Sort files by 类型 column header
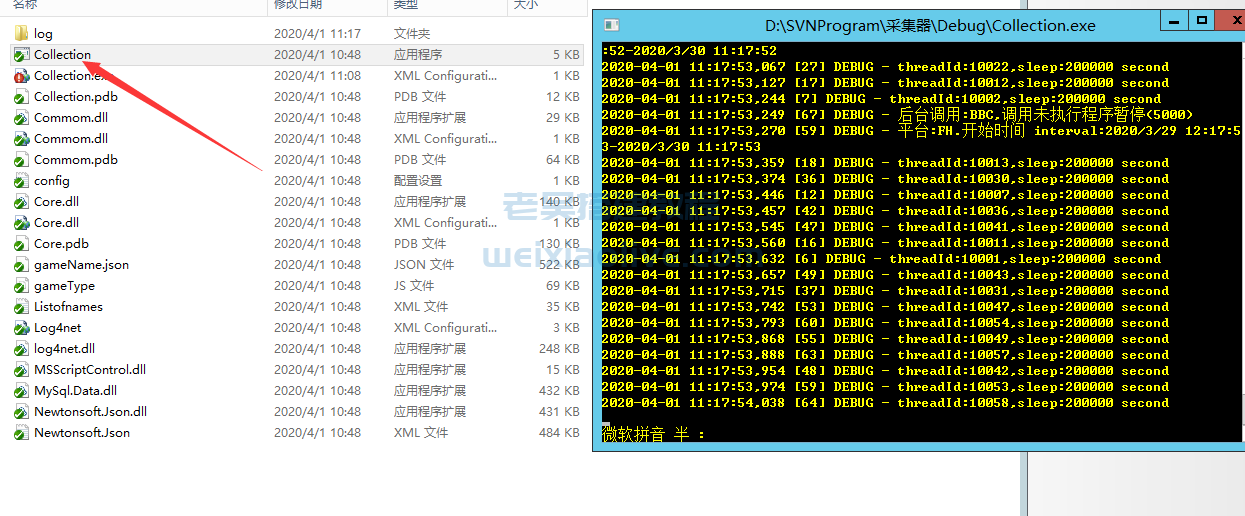 tap(404, 5)
